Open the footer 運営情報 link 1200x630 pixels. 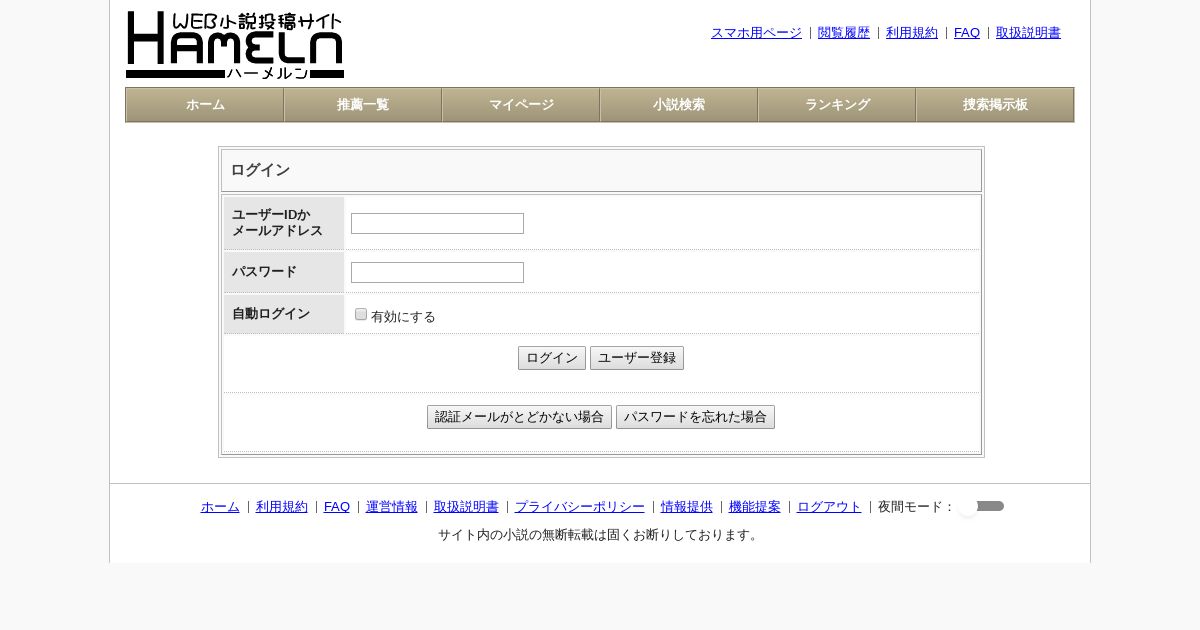[392, 507]
